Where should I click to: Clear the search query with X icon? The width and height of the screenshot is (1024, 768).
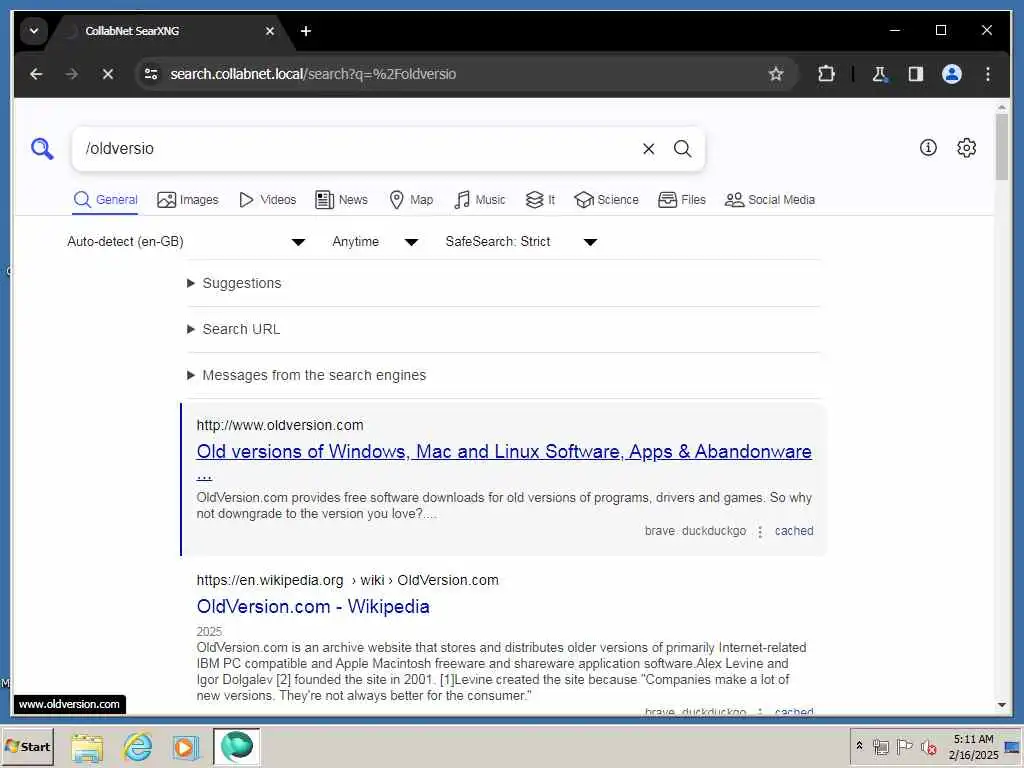(x=648, y=149)
